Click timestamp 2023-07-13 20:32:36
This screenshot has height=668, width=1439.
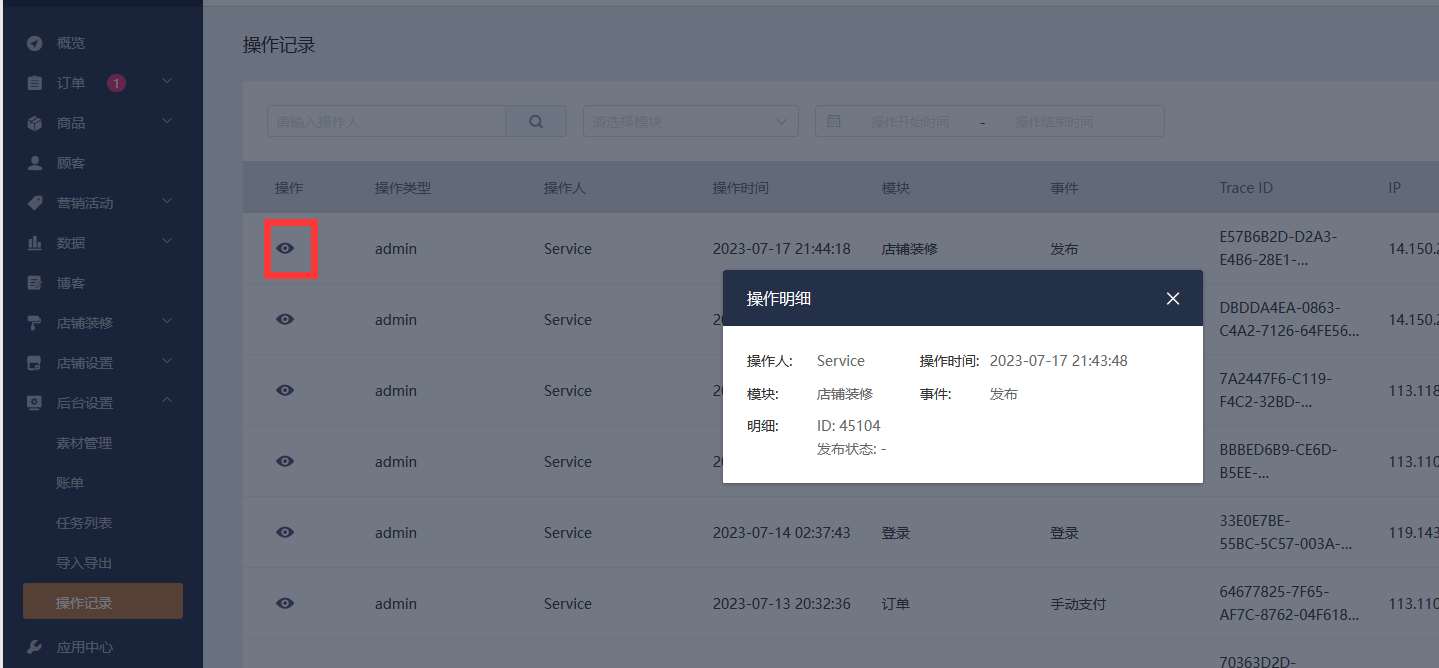point(782,604)
